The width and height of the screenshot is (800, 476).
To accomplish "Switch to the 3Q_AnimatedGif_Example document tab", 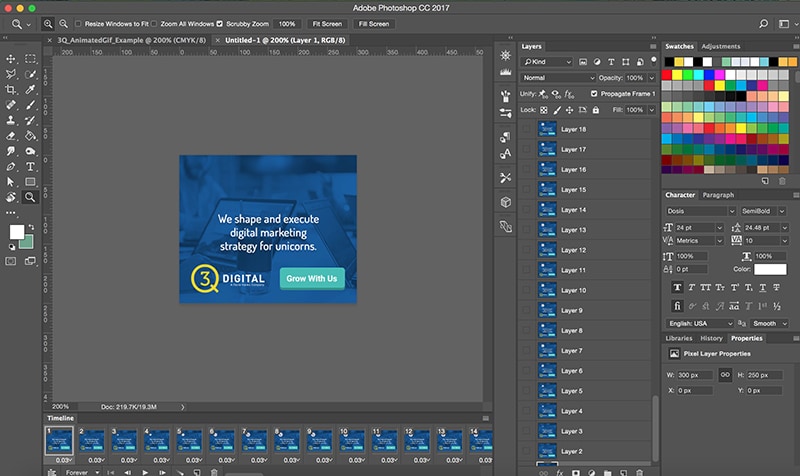I will click(131, 40).
